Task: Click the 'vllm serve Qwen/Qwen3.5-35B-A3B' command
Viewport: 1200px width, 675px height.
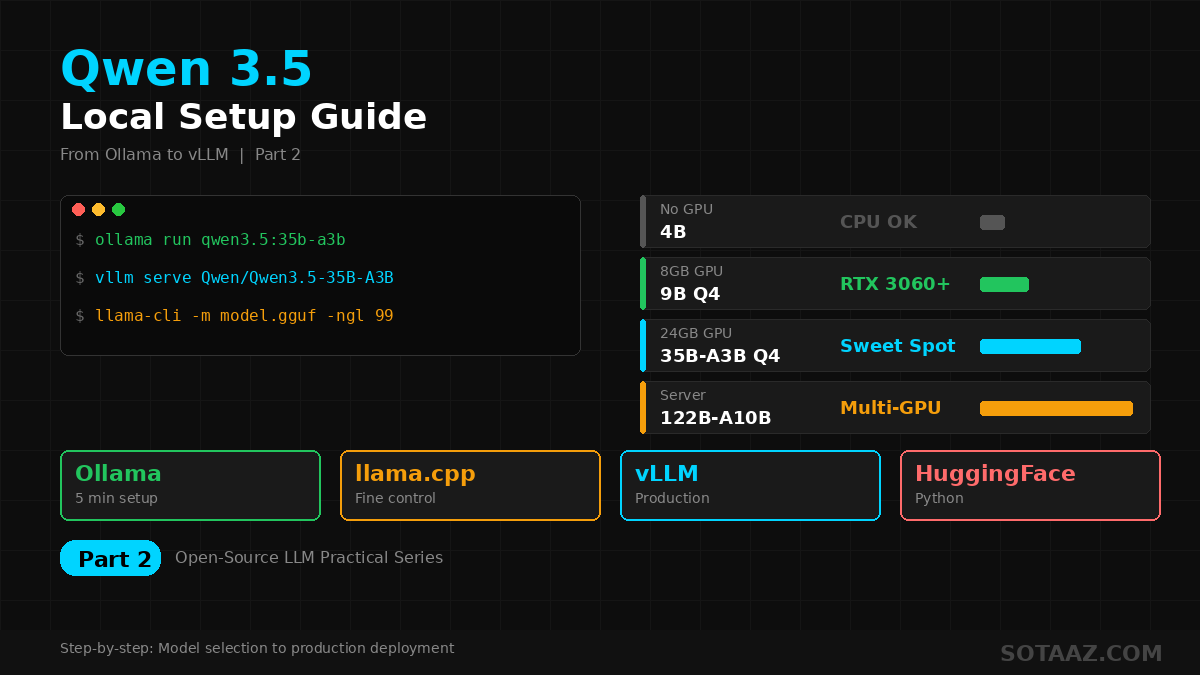Action: (244, 278)
